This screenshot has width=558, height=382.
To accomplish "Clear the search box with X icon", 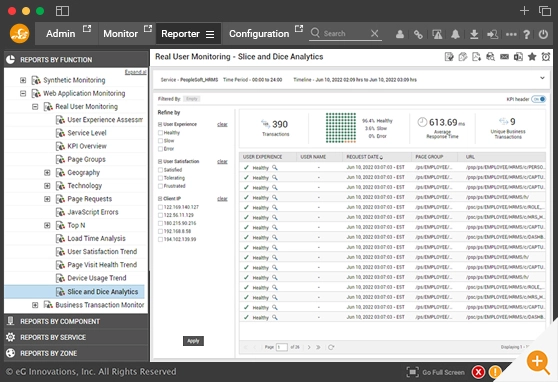I will [x=374, y=33].
